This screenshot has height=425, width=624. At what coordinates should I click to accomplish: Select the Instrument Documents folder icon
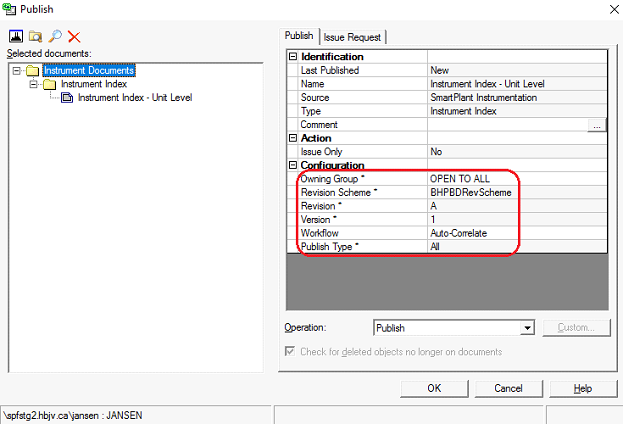pos(33,71)
